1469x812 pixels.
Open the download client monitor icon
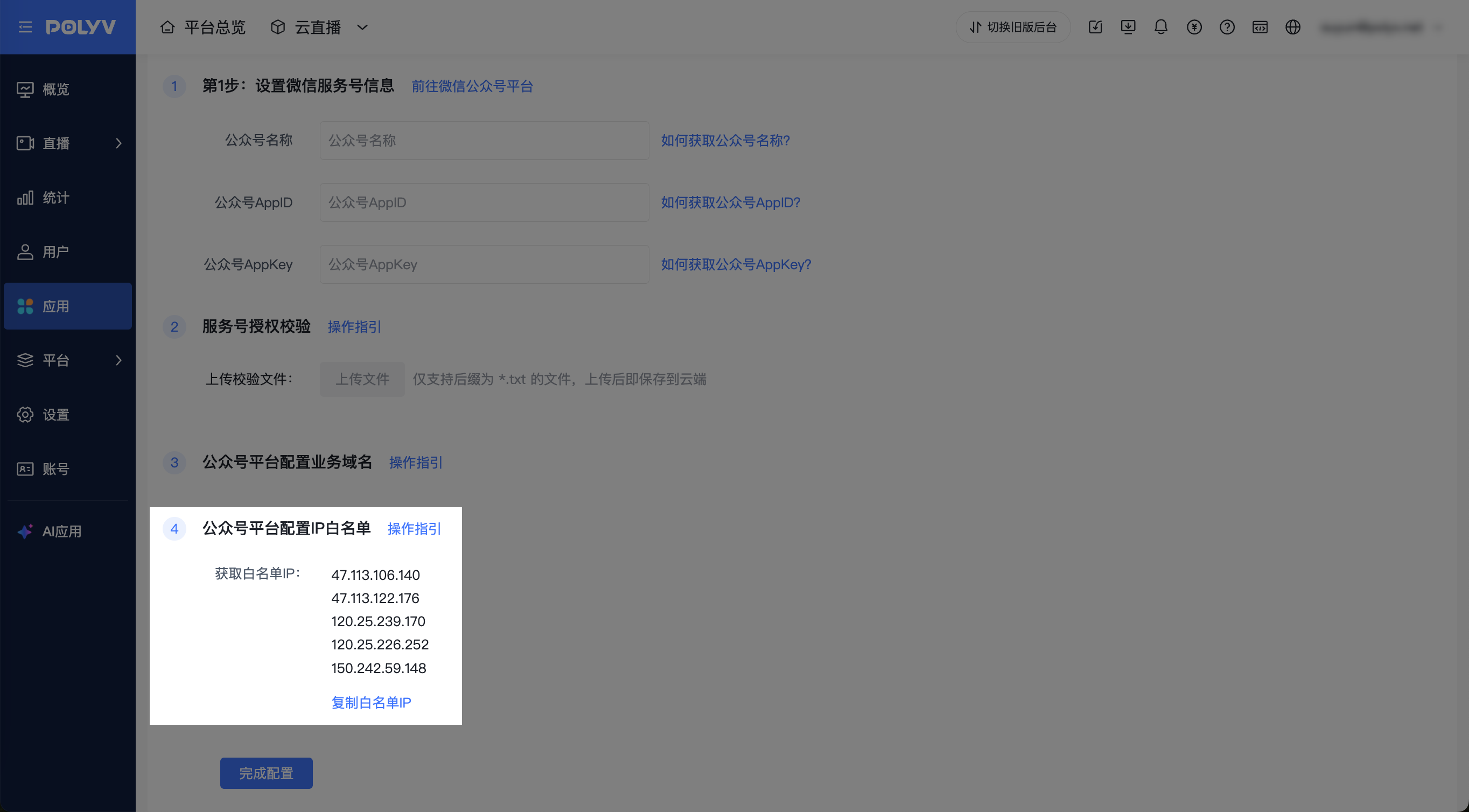click(1128, 27)
